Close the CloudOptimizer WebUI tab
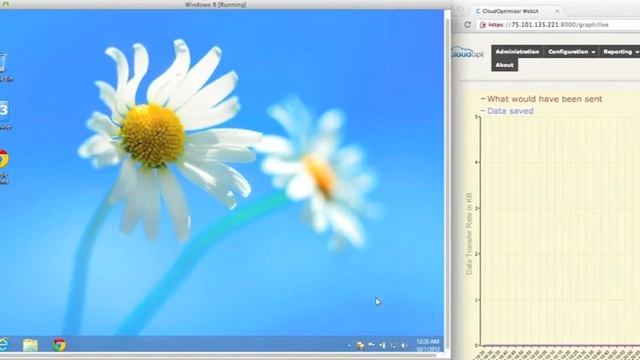This screenshot has height=360, width=640. coord(557,11)
